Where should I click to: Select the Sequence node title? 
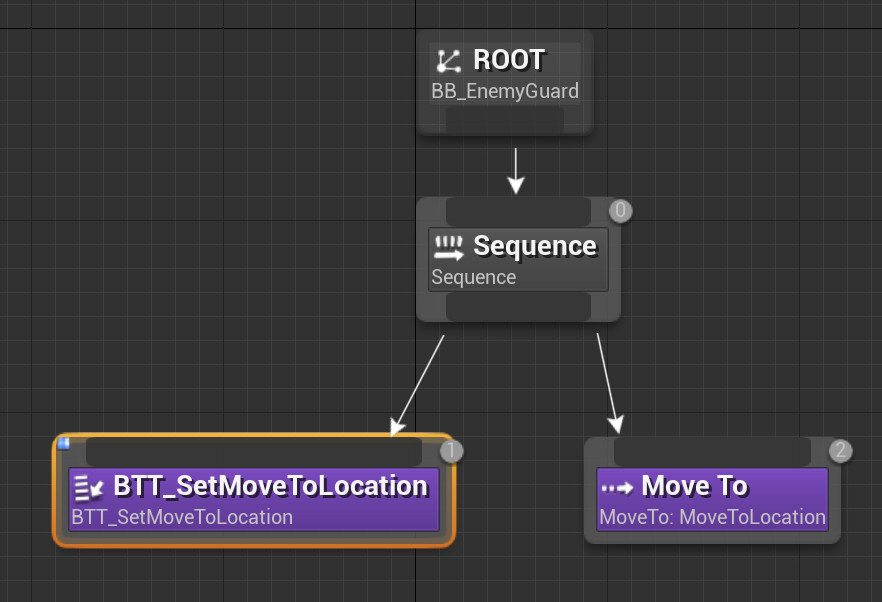[535, 246]
